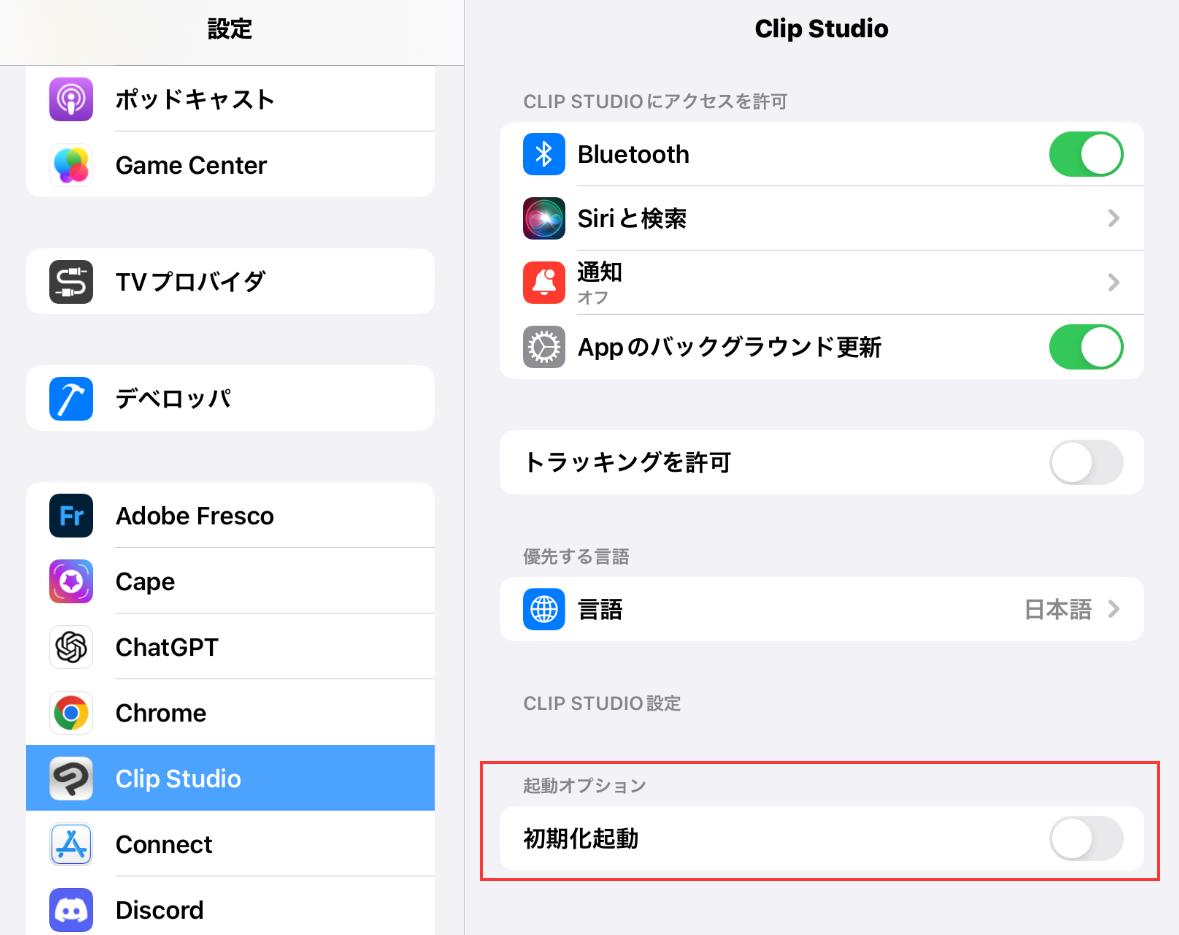Tap the Clip Studio page title

(x=822, y=29)
